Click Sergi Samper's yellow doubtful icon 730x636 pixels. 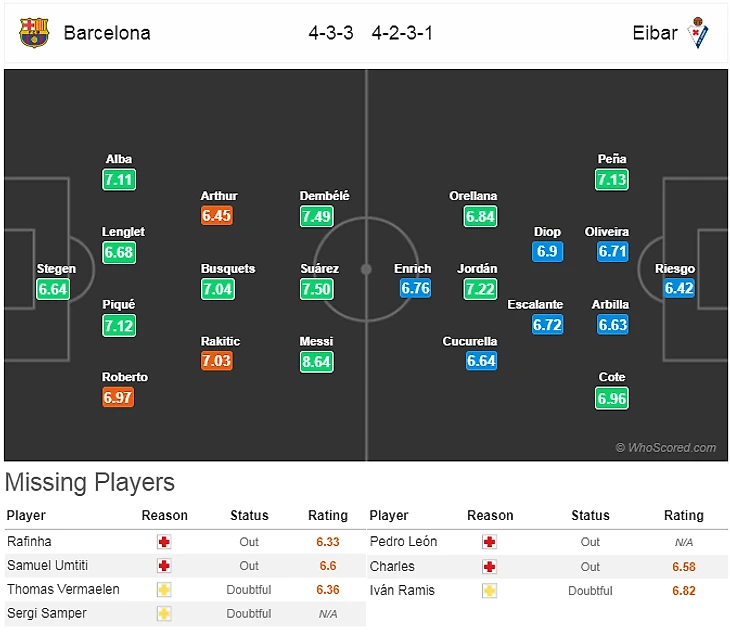(164, 613)
